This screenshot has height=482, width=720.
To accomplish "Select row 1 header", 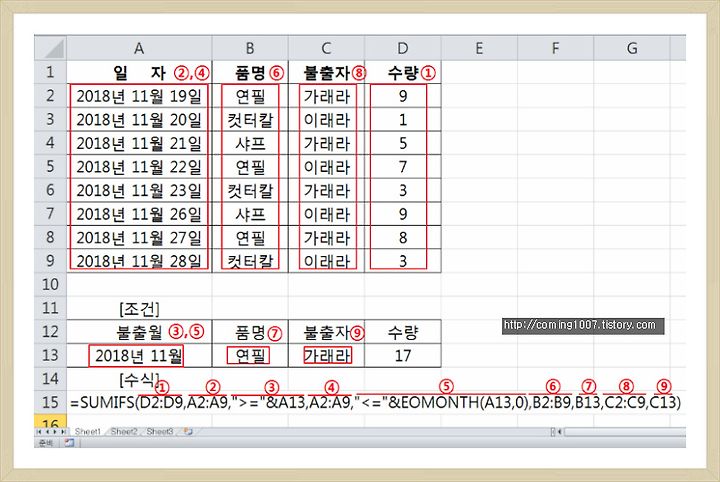I will 50,72.
